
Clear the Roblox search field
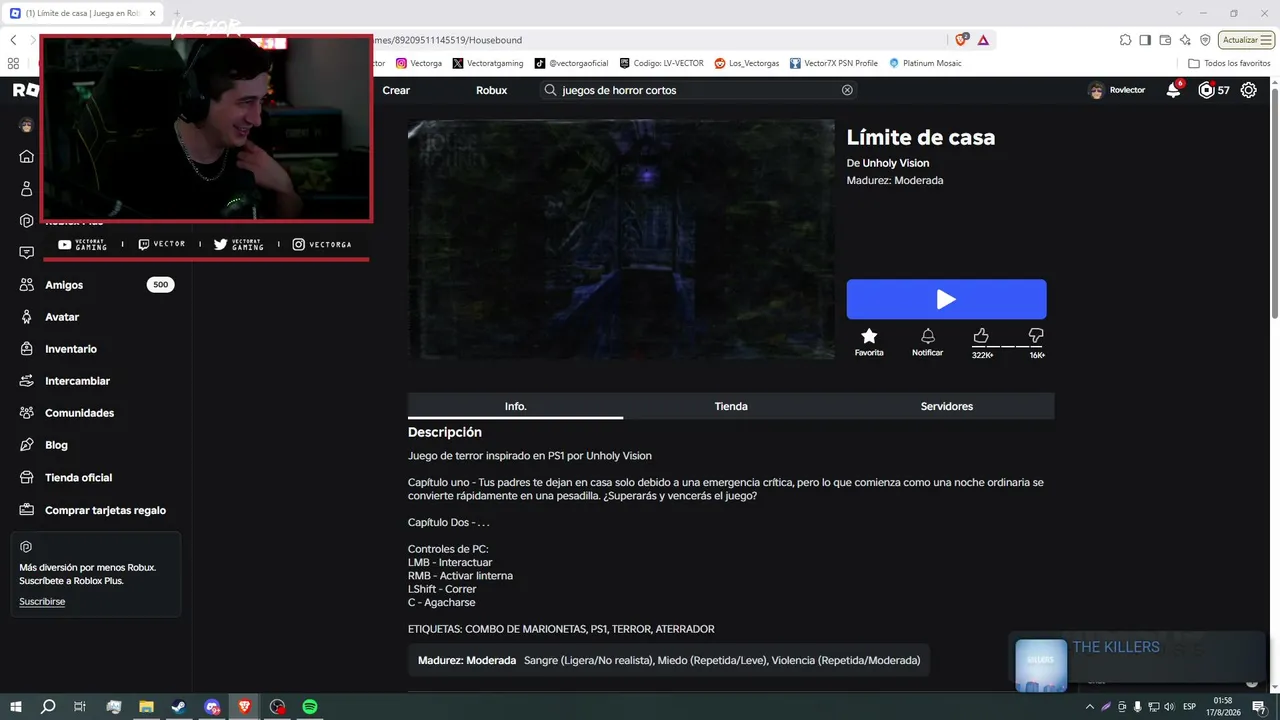(847, 90)
